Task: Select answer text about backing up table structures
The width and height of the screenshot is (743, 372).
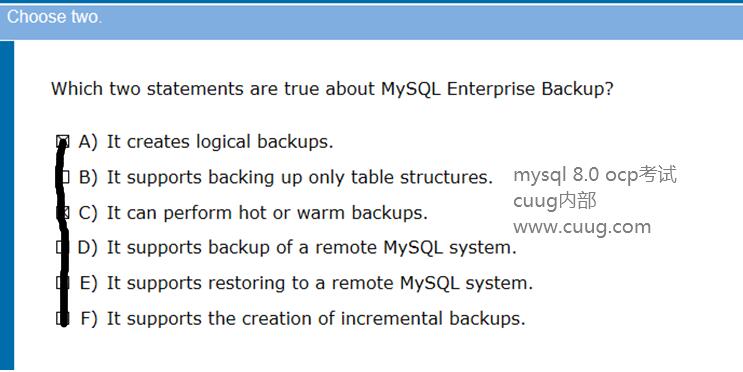Action: pyautogui.click(x=300, y=177)
